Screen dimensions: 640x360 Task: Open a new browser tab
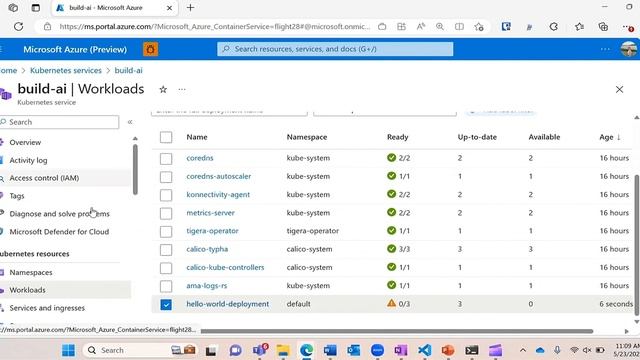[x=190, y=7]
